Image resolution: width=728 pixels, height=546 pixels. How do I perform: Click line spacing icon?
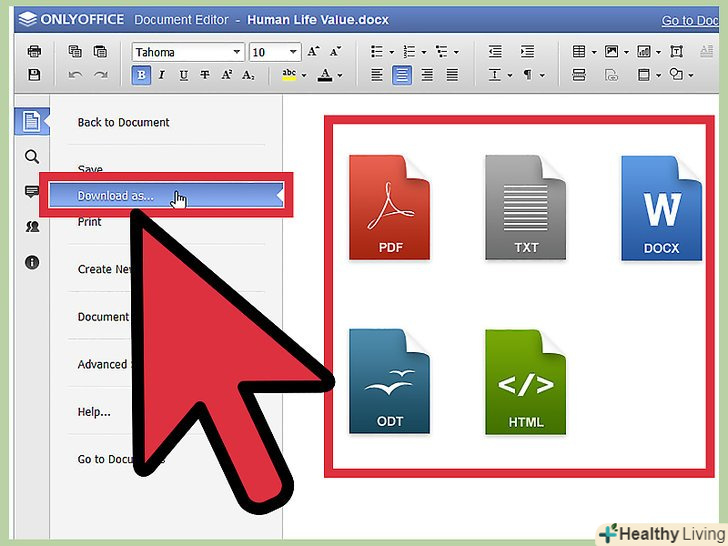pos(495,75)
